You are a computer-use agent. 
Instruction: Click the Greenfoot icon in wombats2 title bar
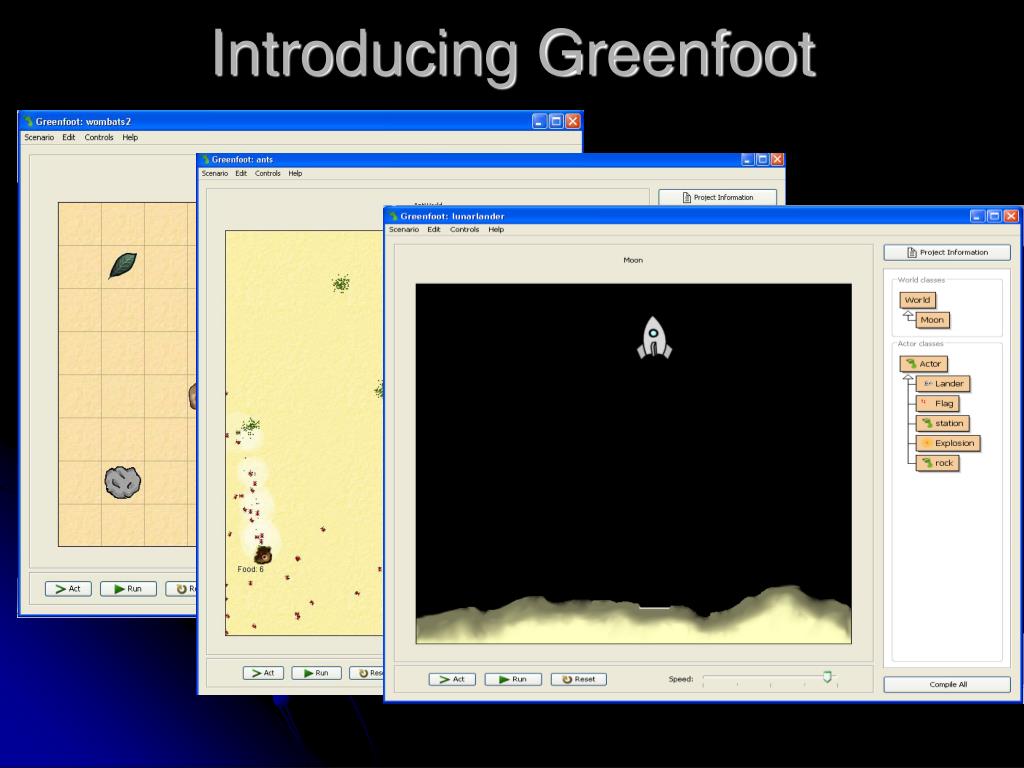(x=28, y=121)
